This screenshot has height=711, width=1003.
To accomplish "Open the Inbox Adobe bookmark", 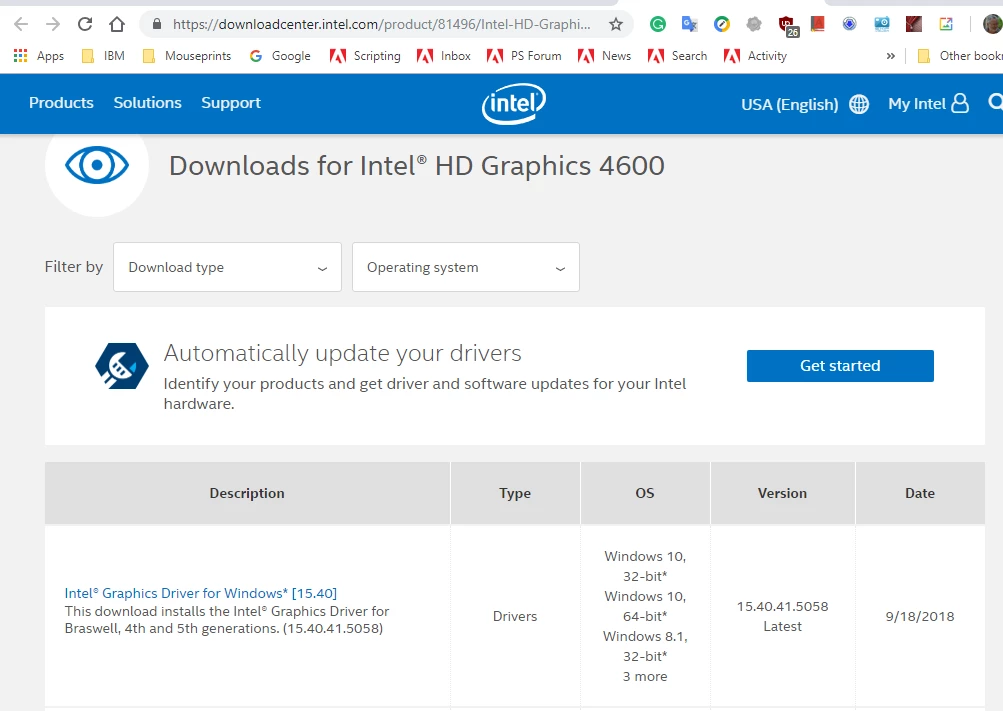I will tap(443, 56).
